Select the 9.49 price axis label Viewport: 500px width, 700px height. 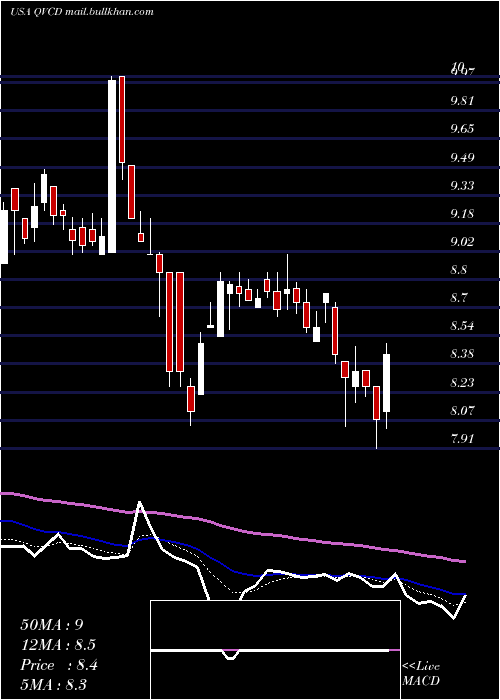462,158
